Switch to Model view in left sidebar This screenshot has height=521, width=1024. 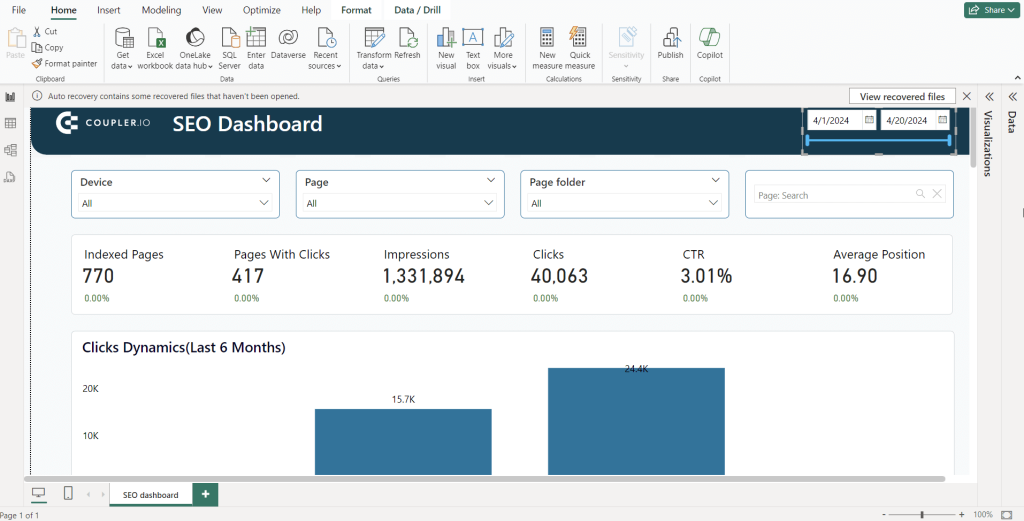click(x=10, y=150)
